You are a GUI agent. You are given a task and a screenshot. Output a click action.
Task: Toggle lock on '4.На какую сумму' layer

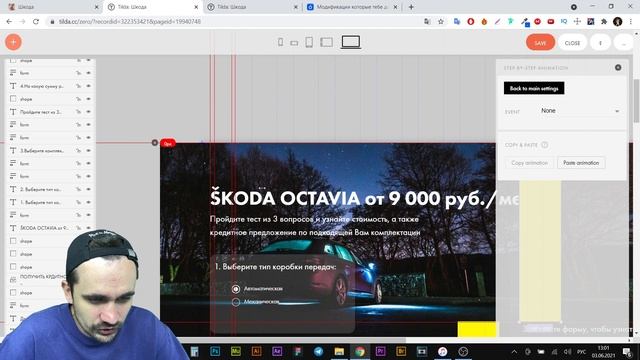78,86
